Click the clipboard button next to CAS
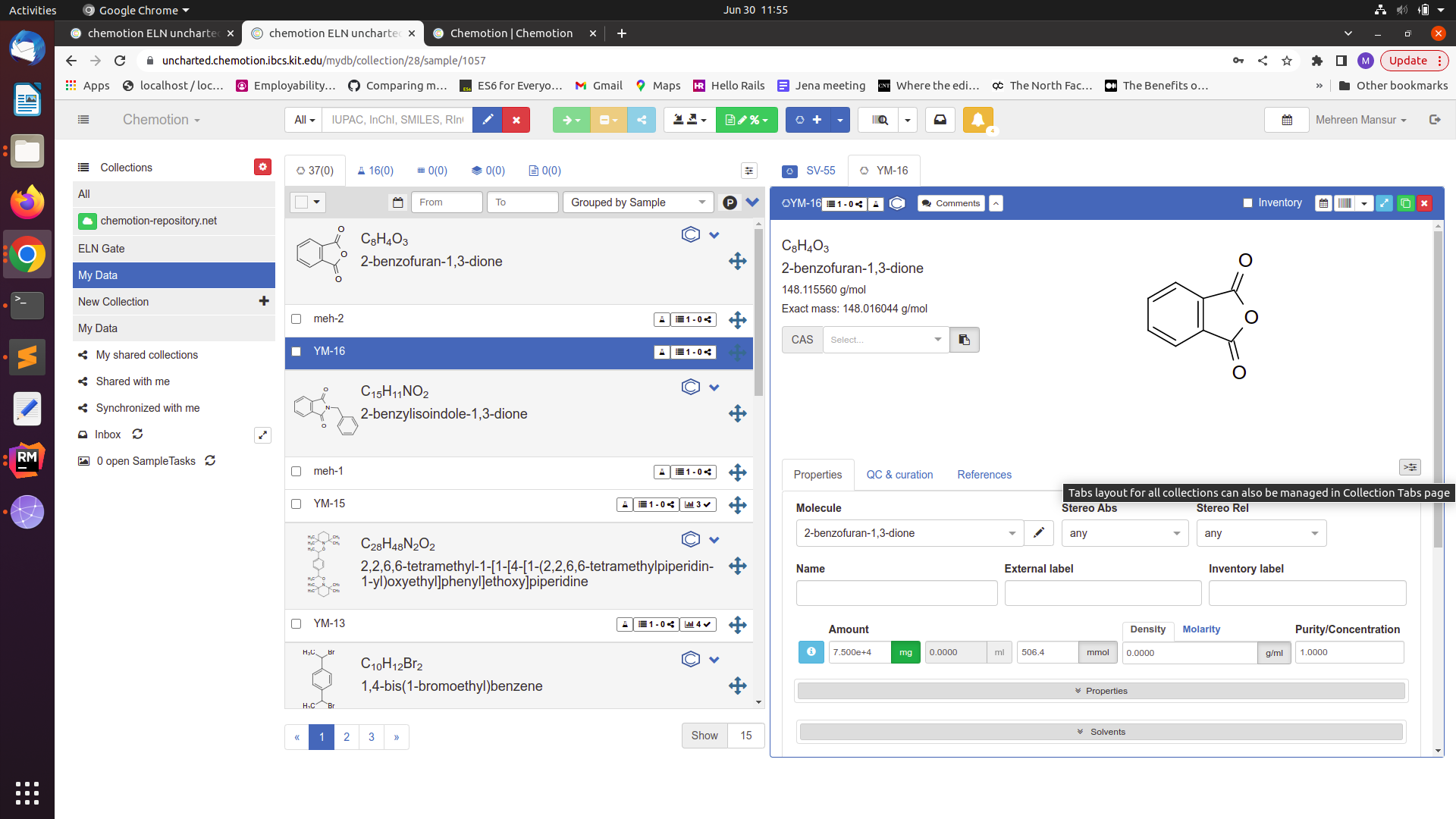1456x819 pixels. click(x=964, y=340)
